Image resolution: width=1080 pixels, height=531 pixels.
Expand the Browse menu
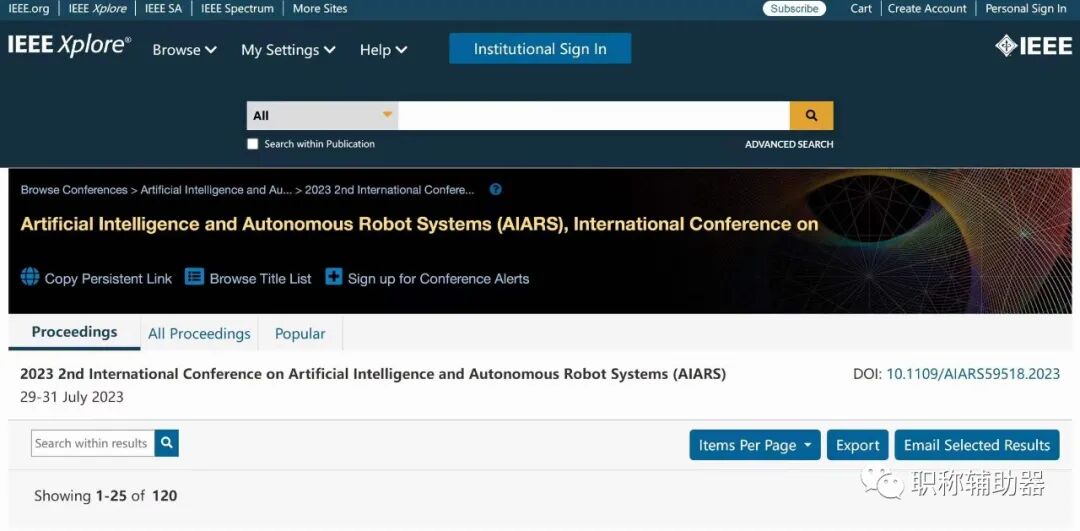(x=185, y=50)
